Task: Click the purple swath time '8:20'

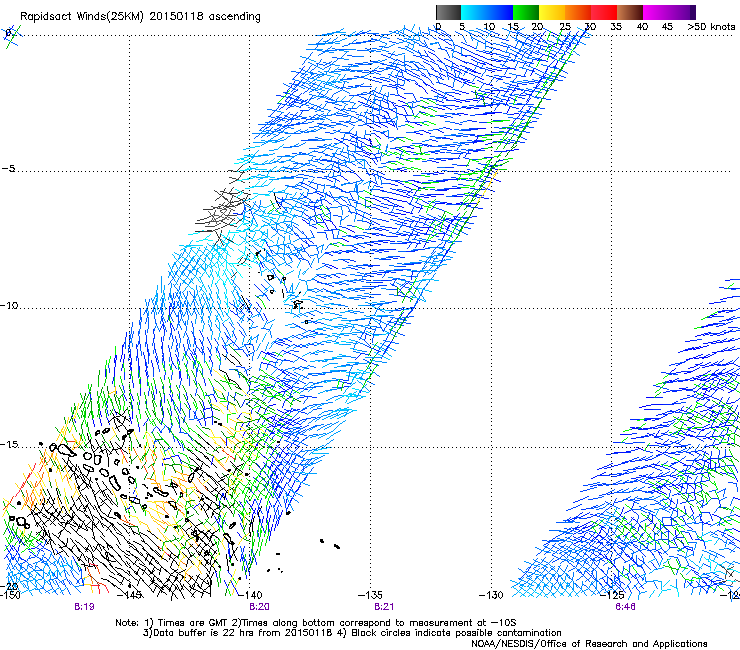Action: [x=260, y=607]
